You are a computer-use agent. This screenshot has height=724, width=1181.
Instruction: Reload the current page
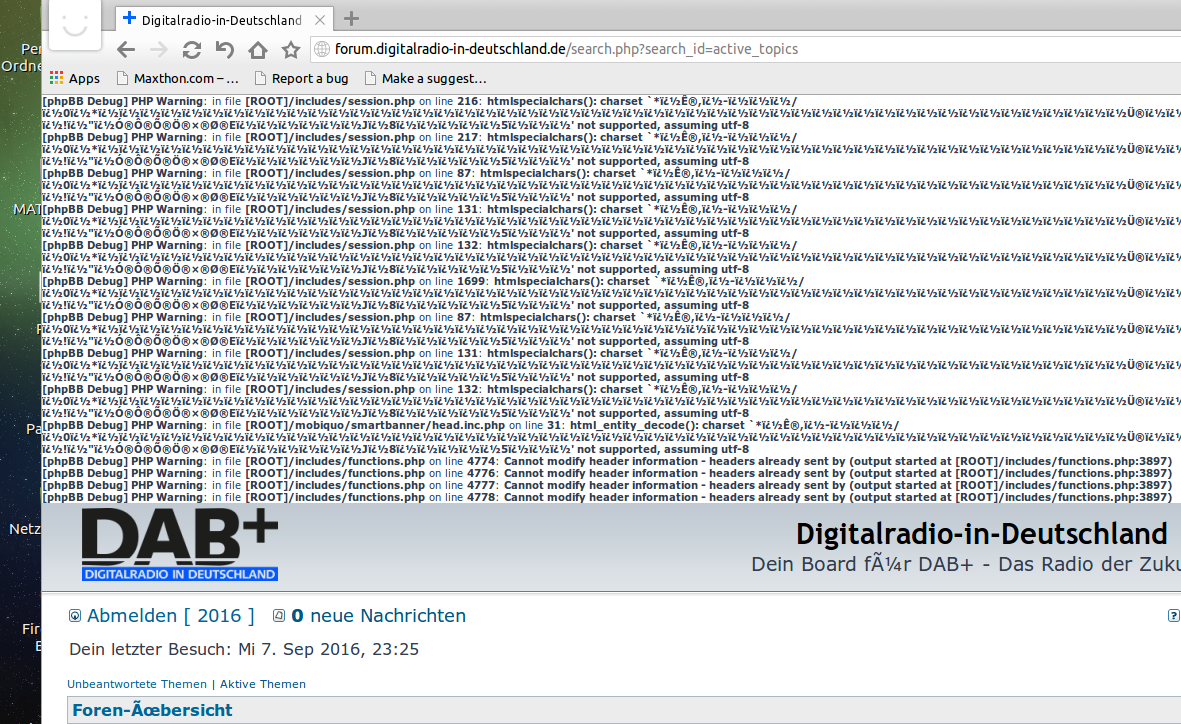coord(192,50)
